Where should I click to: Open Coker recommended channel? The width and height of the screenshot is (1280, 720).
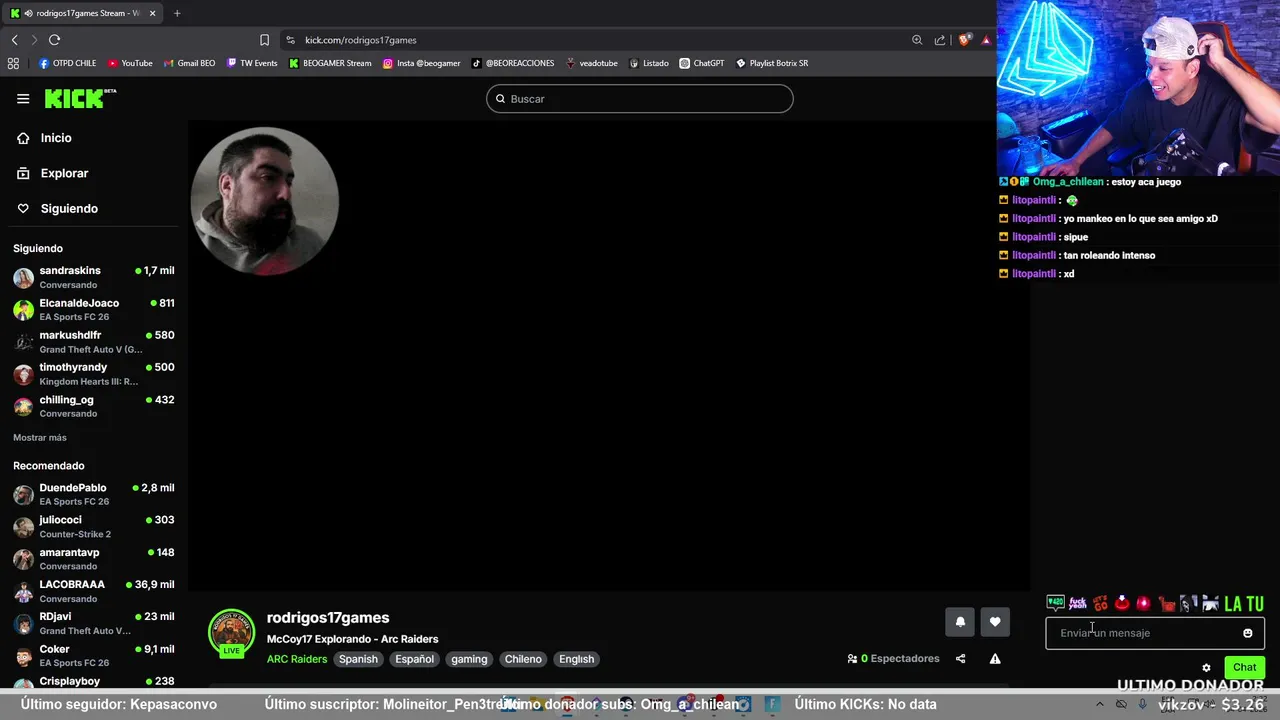(x=94, y=655)
